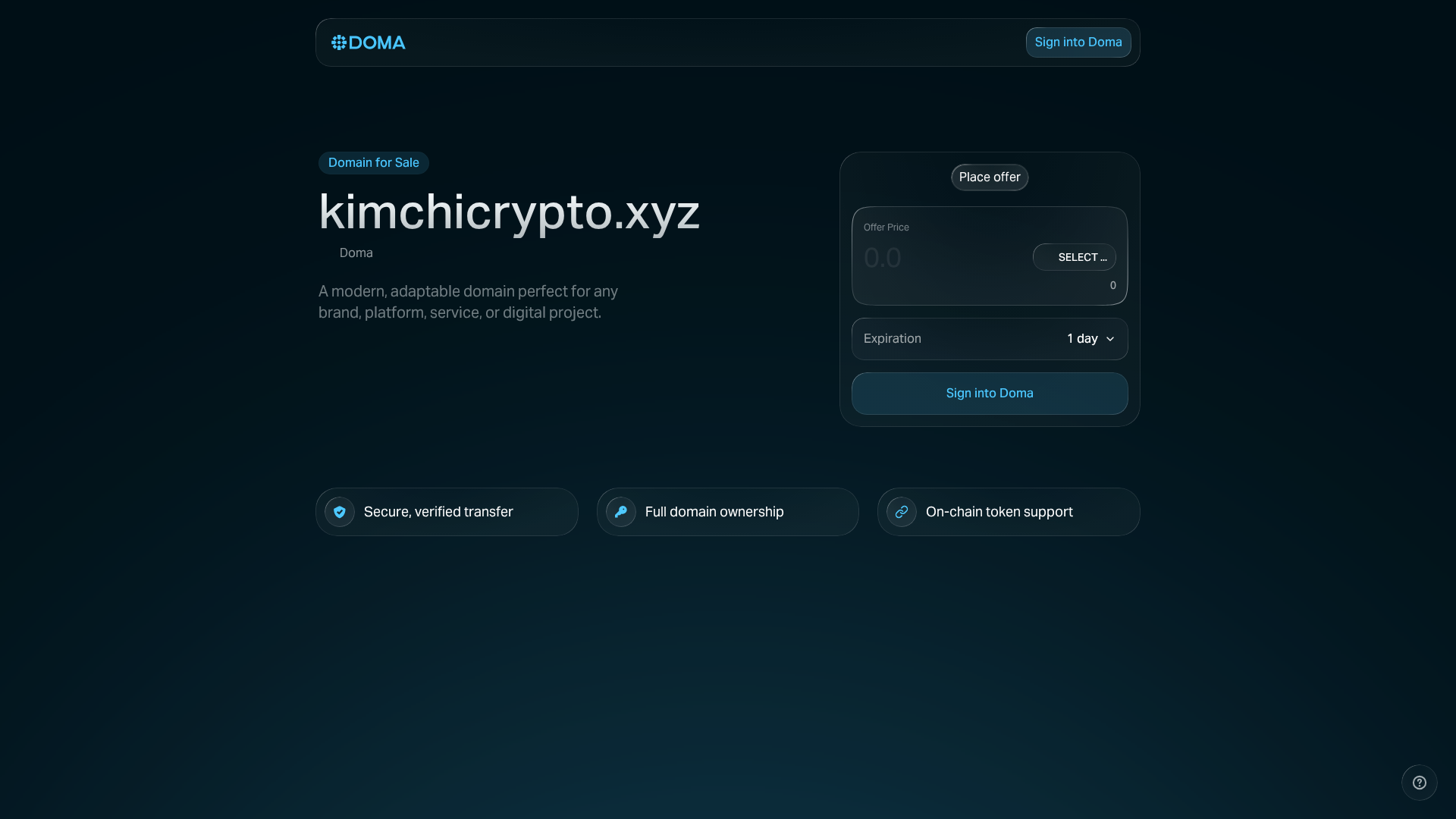The height and width of the screenshot is (819, 1456).
Task: Click the chevron next to 1 day
Action: [1110, 339]
